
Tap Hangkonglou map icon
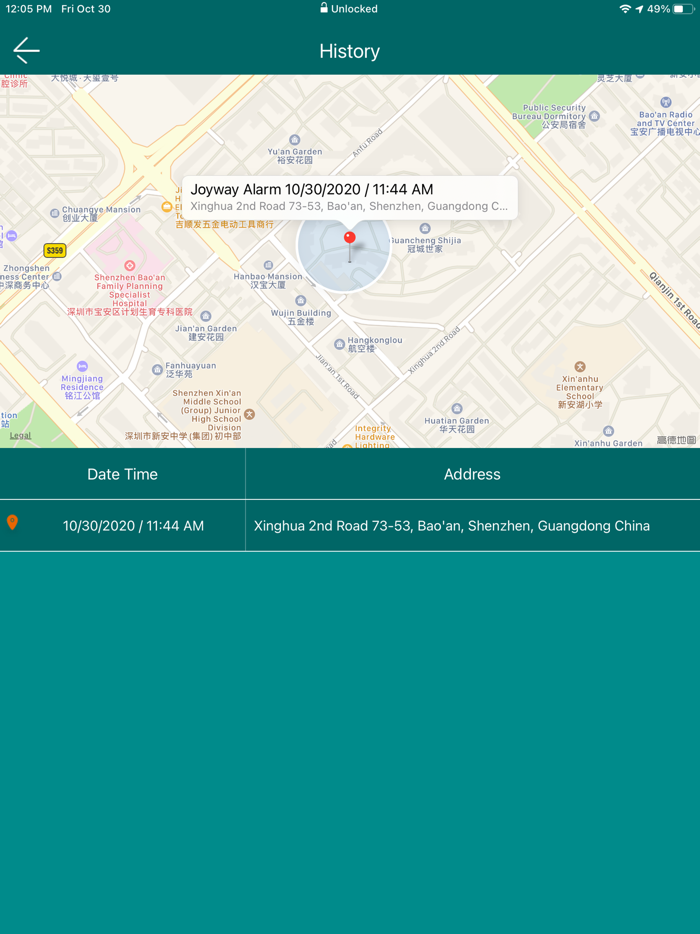pyautogui.click(x=340, y=344)
